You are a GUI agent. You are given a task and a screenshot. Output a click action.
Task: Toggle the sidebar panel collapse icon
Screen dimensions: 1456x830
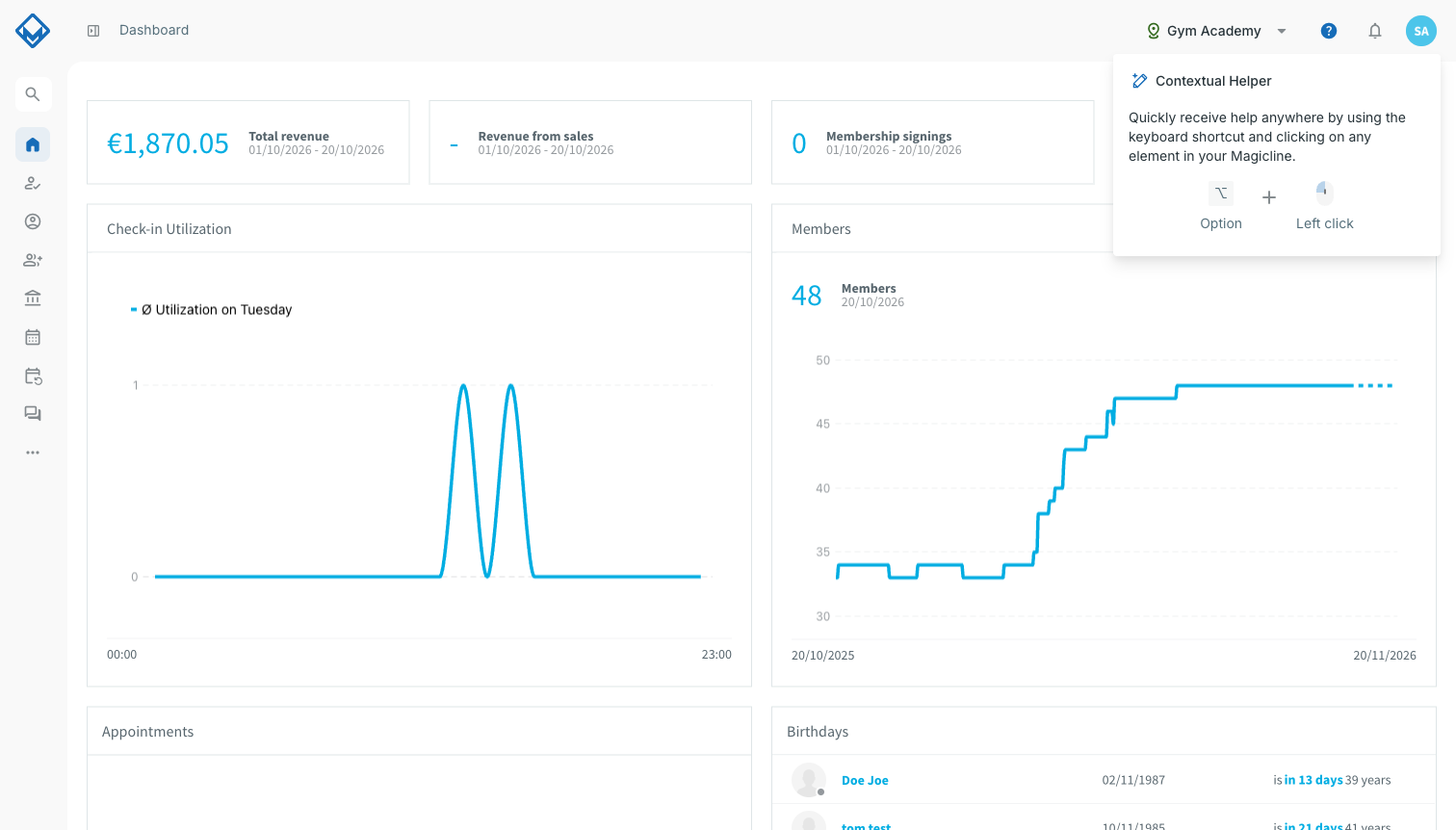coord(93,31)
